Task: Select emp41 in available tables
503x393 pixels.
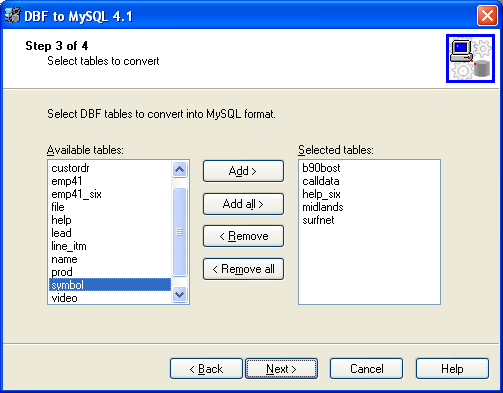Action: [110, 181]
